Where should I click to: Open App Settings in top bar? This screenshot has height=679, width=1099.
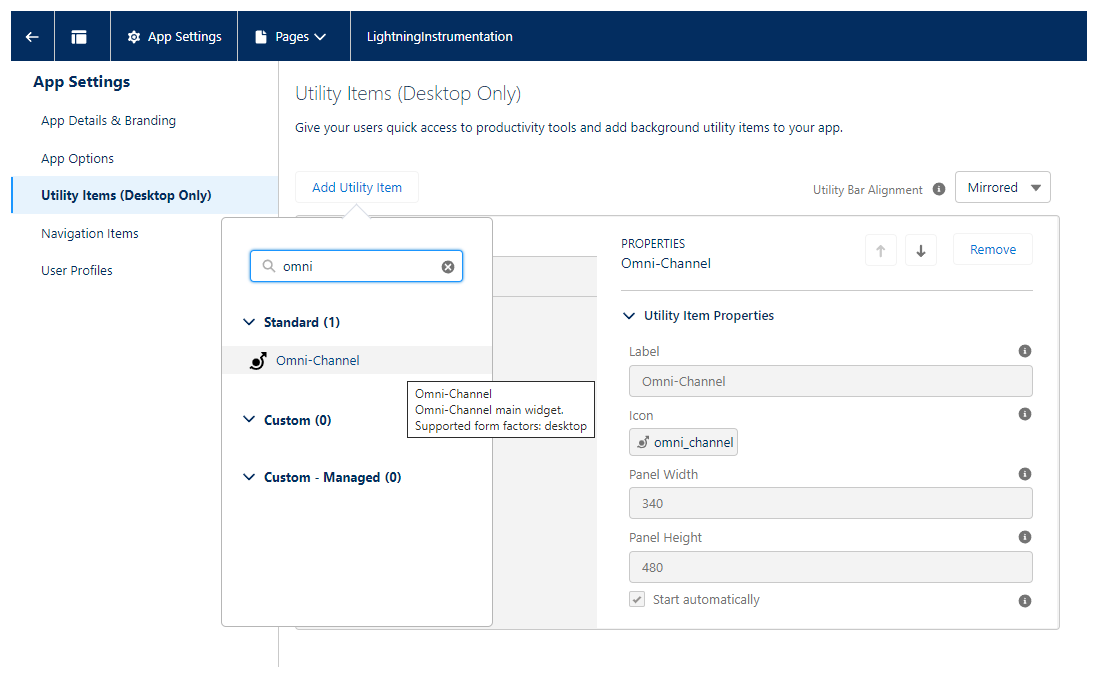tap(174, 36)
